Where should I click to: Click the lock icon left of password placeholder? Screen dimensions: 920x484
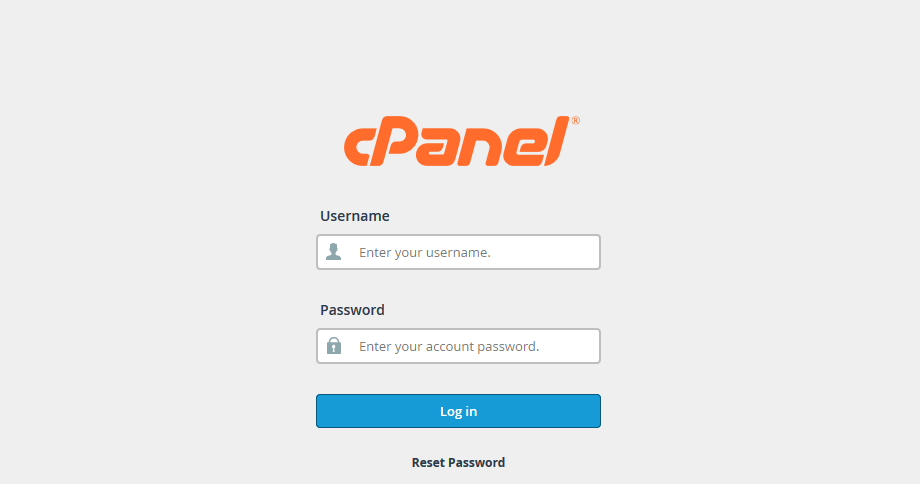pos(334,346)
